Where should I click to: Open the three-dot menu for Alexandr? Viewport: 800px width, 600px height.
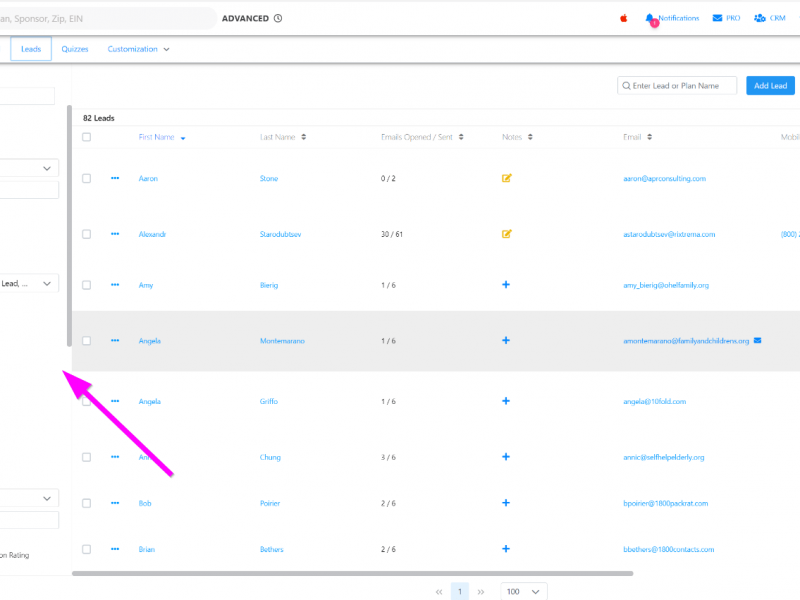tap(115, 234)
